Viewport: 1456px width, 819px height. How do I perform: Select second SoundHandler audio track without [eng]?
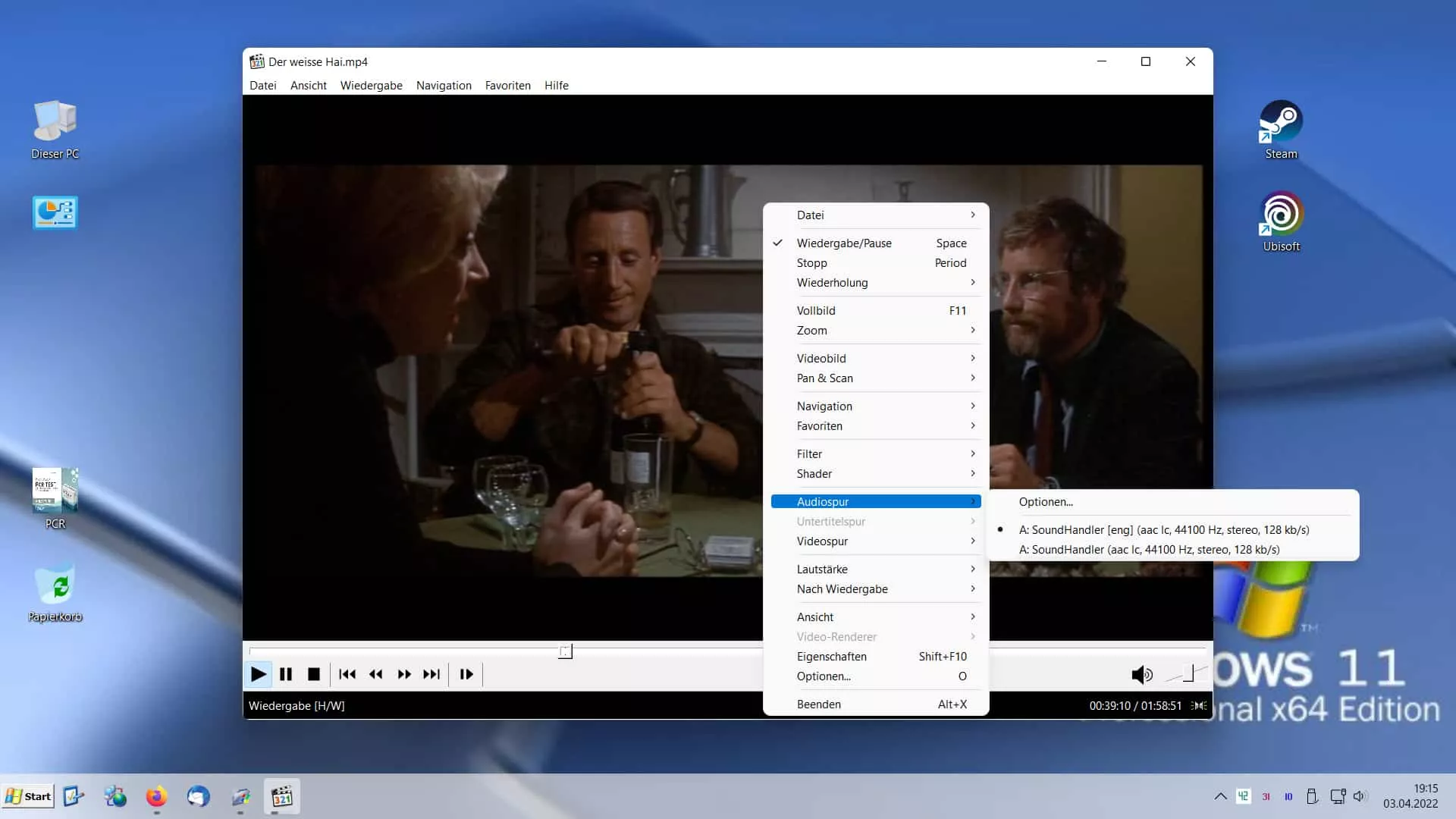(x=1173, y=550)
